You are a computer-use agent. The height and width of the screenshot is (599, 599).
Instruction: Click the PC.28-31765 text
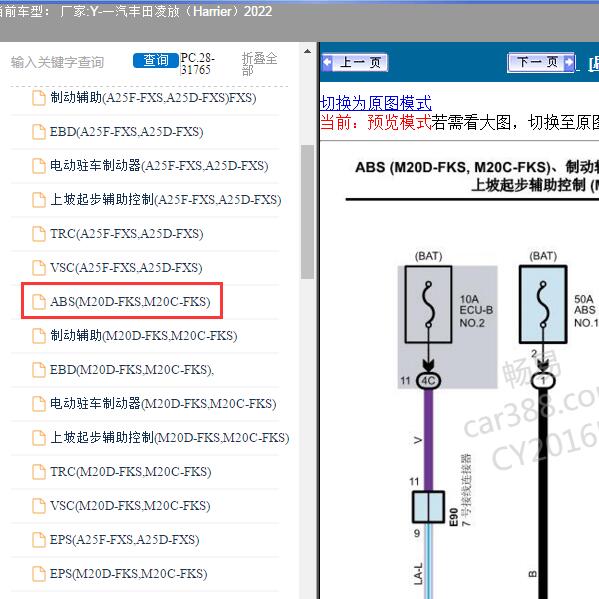click(x=198, y=63)
